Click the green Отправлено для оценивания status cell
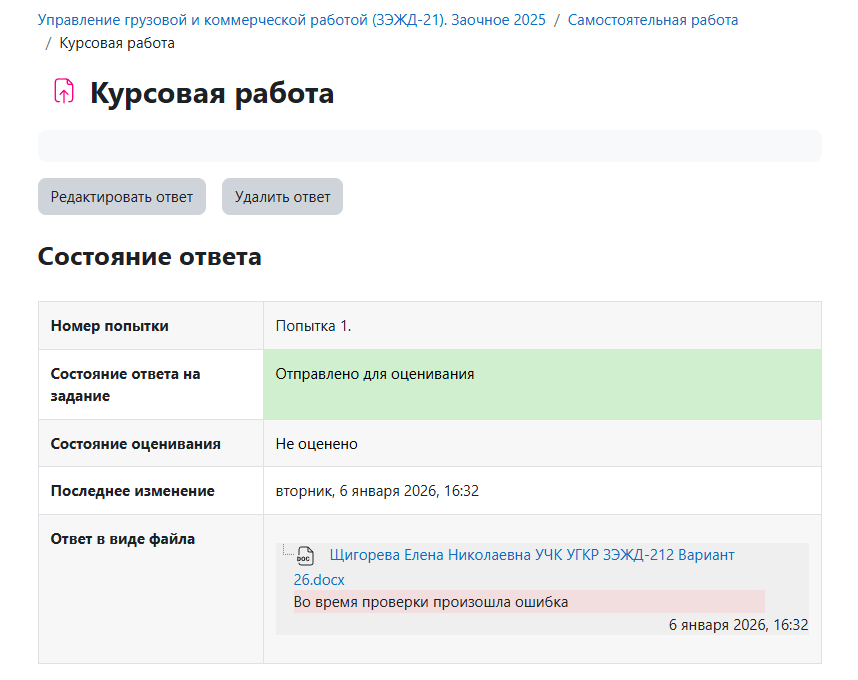 coord(541,384)
